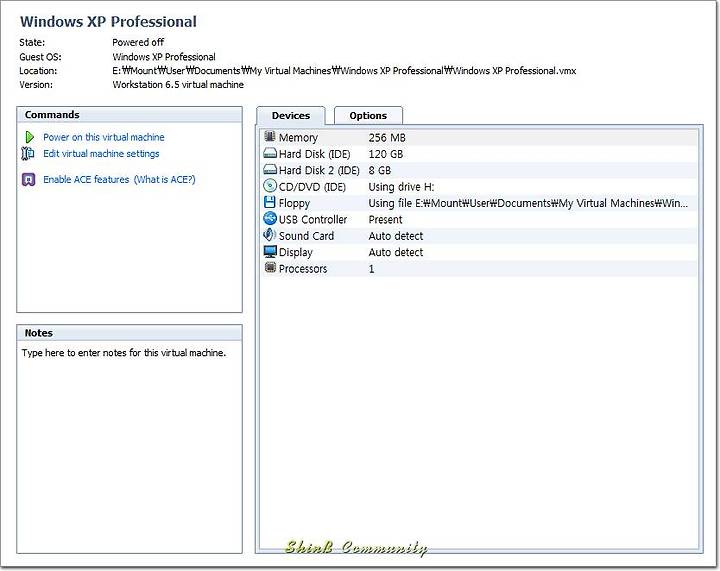Click the Windows XP Professional title heading
Image resolution: width=720 pixels, height=571 pixels.
pos(108,22)
